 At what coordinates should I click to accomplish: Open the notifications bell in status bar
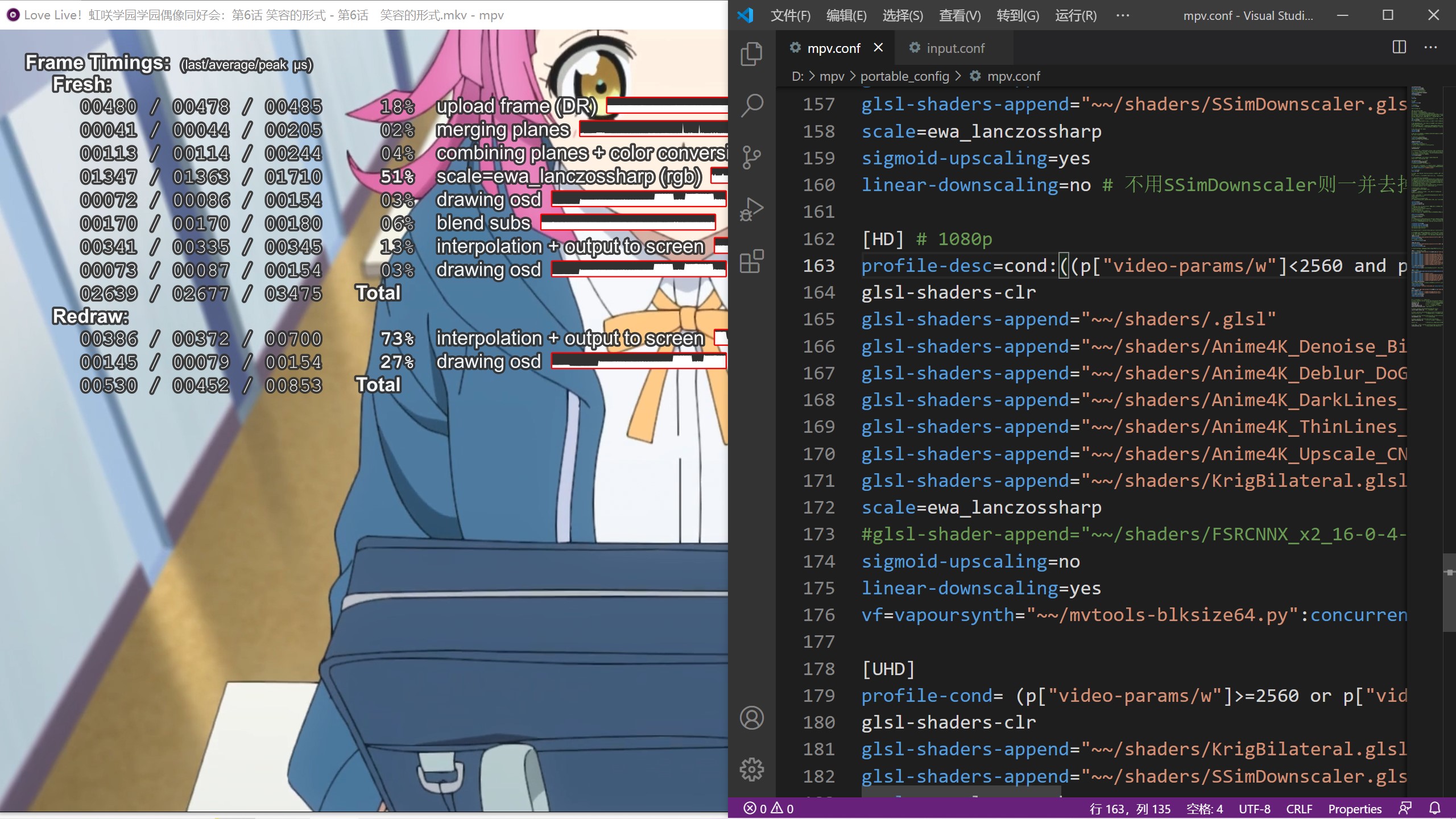(x=1435, y=808)
